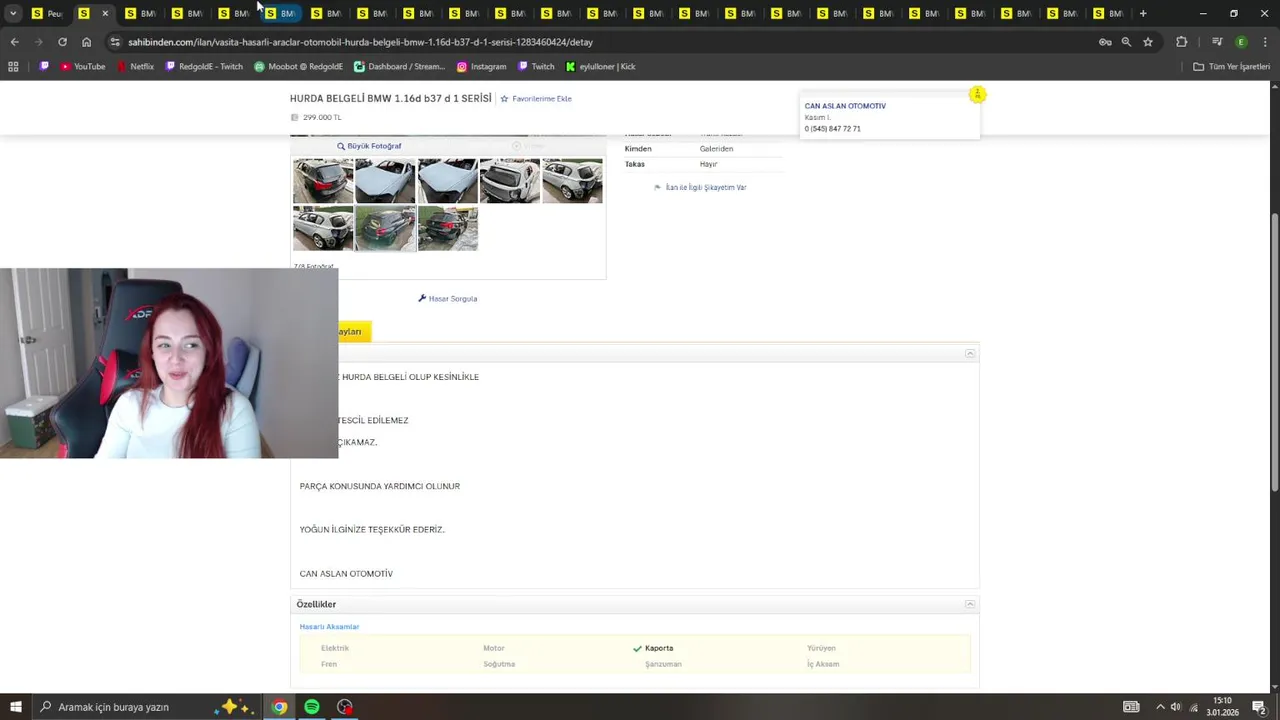Screen dimensions: 1280x720
Task: Open the Windows Start menu
Action: click(16, 707)
